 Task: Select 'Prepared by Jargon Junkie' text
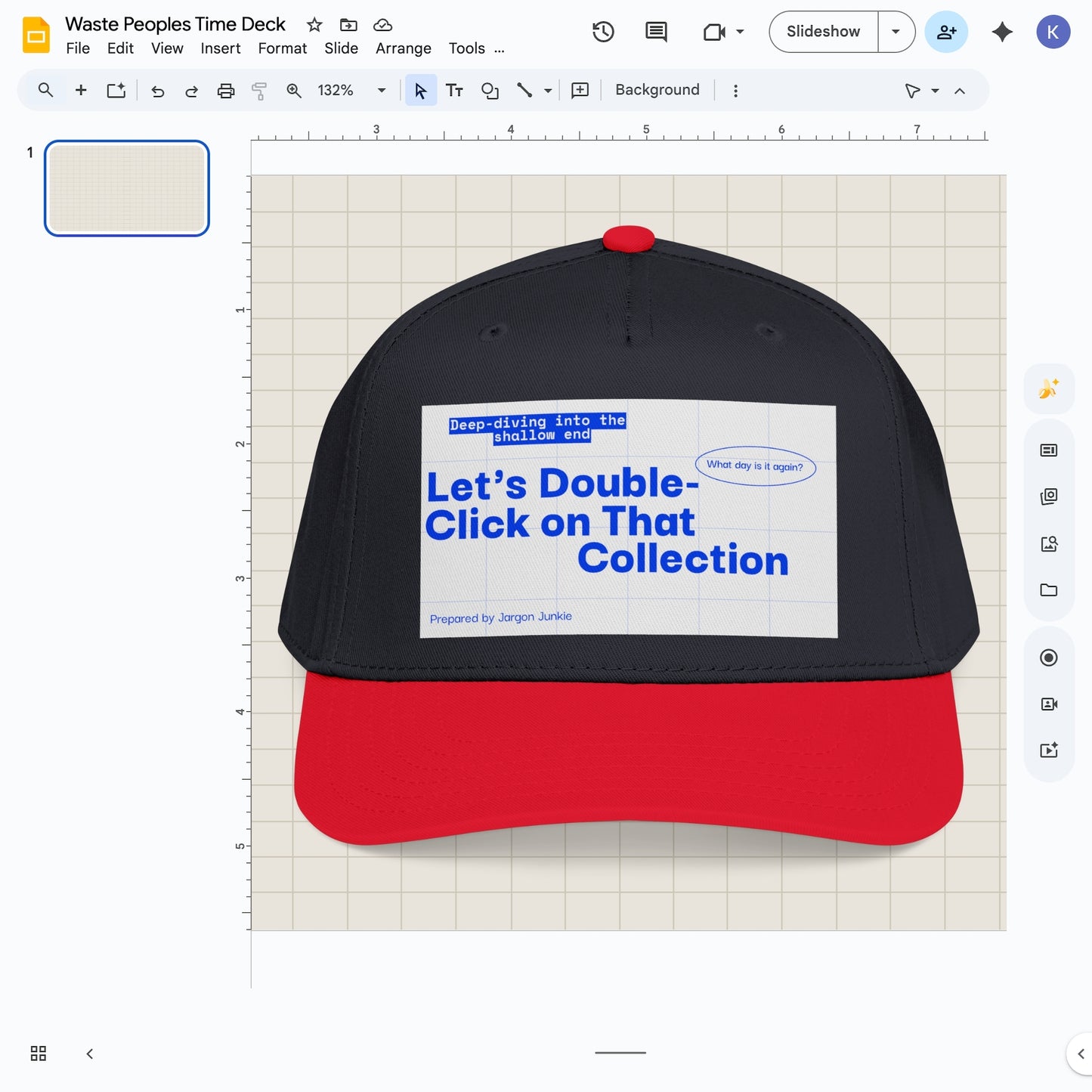point(500,617)
